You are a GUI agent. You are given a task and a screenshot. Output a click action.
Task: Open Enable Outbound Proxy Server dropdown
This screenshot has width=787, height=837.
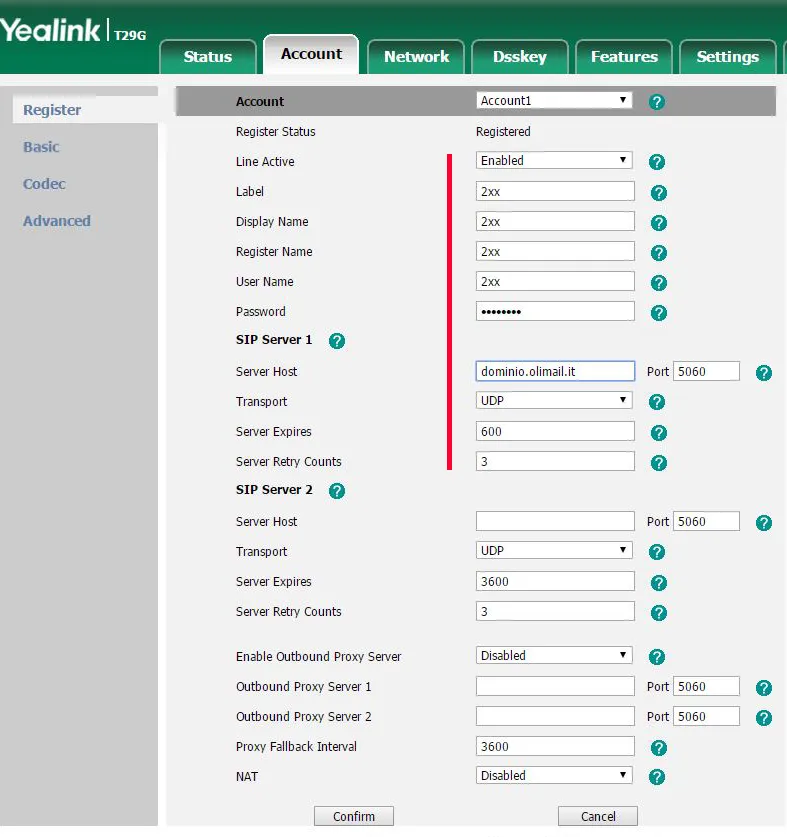point(554,656)
